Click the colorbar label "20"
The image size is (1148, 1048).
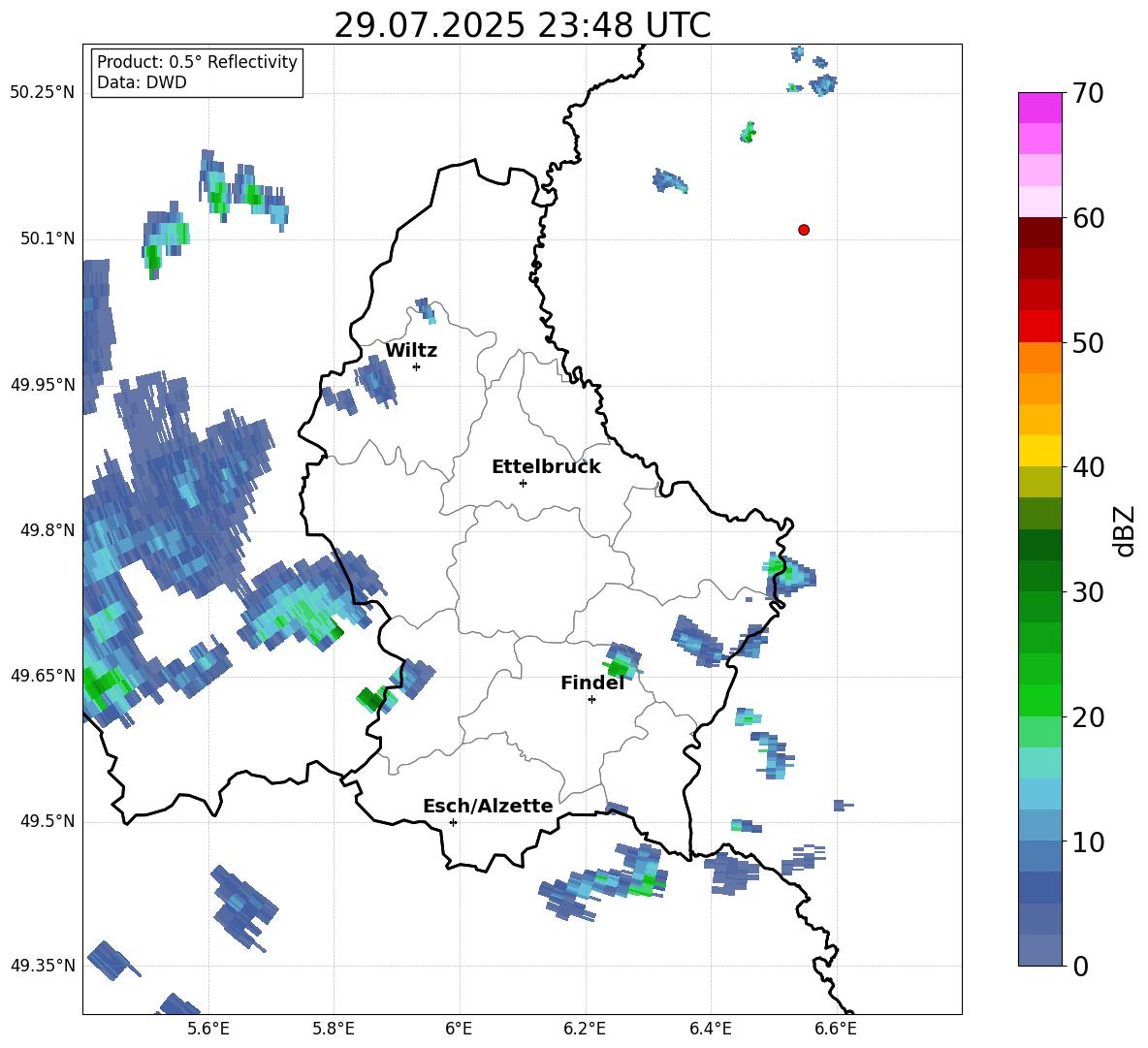[x=1088, y=717]
